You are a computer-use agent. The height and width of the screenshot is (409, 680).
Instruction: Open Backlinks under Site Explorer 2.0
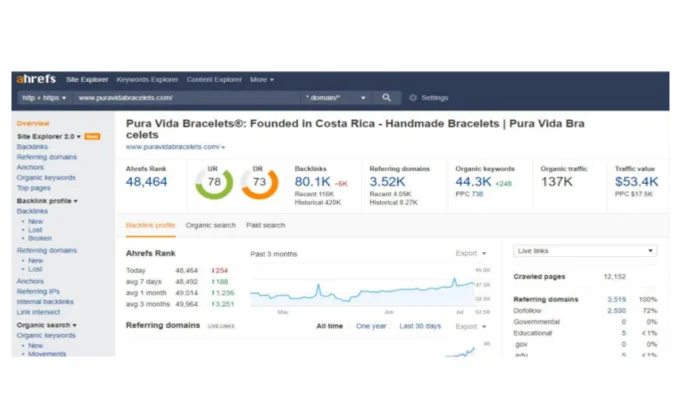coord(32,147)
